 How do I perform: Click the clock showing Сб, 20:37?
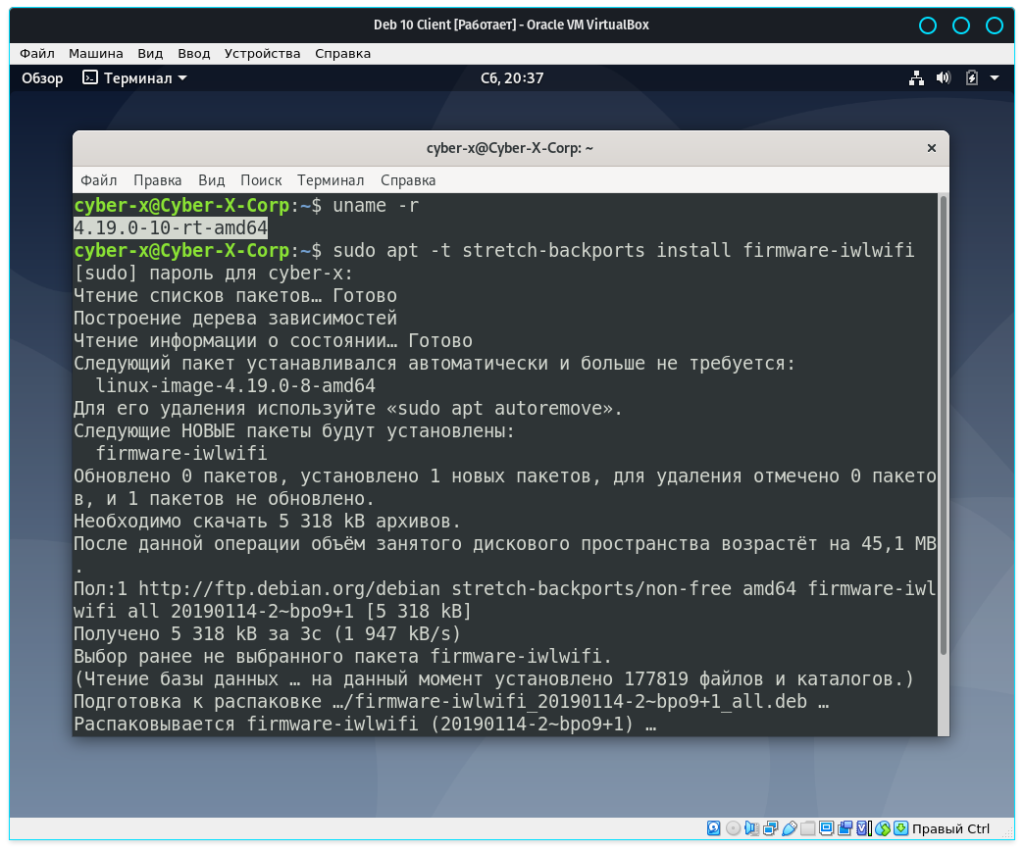point(512,78)
